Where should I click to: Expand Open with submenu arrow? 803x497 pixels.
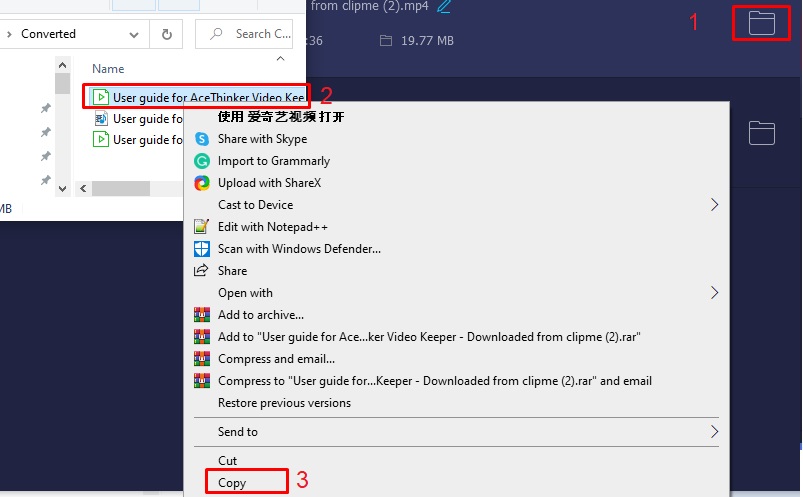coord(714,293)
